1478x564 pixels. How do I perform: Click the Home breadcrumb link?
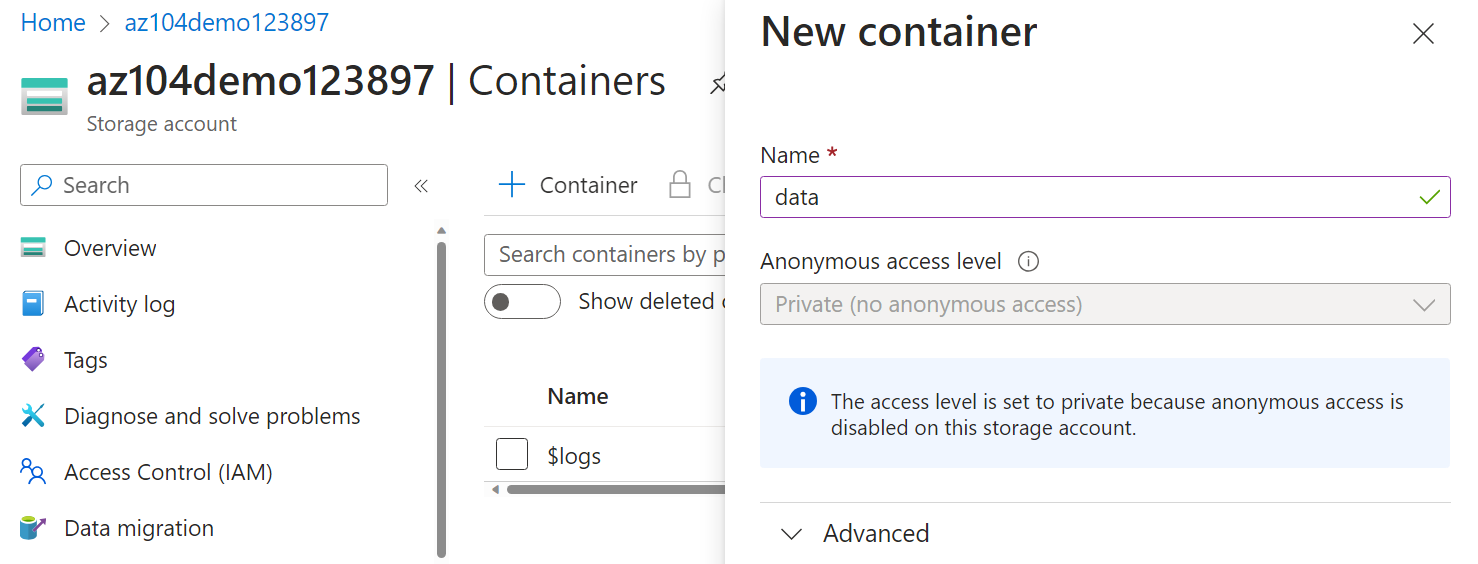pos(53,23)
